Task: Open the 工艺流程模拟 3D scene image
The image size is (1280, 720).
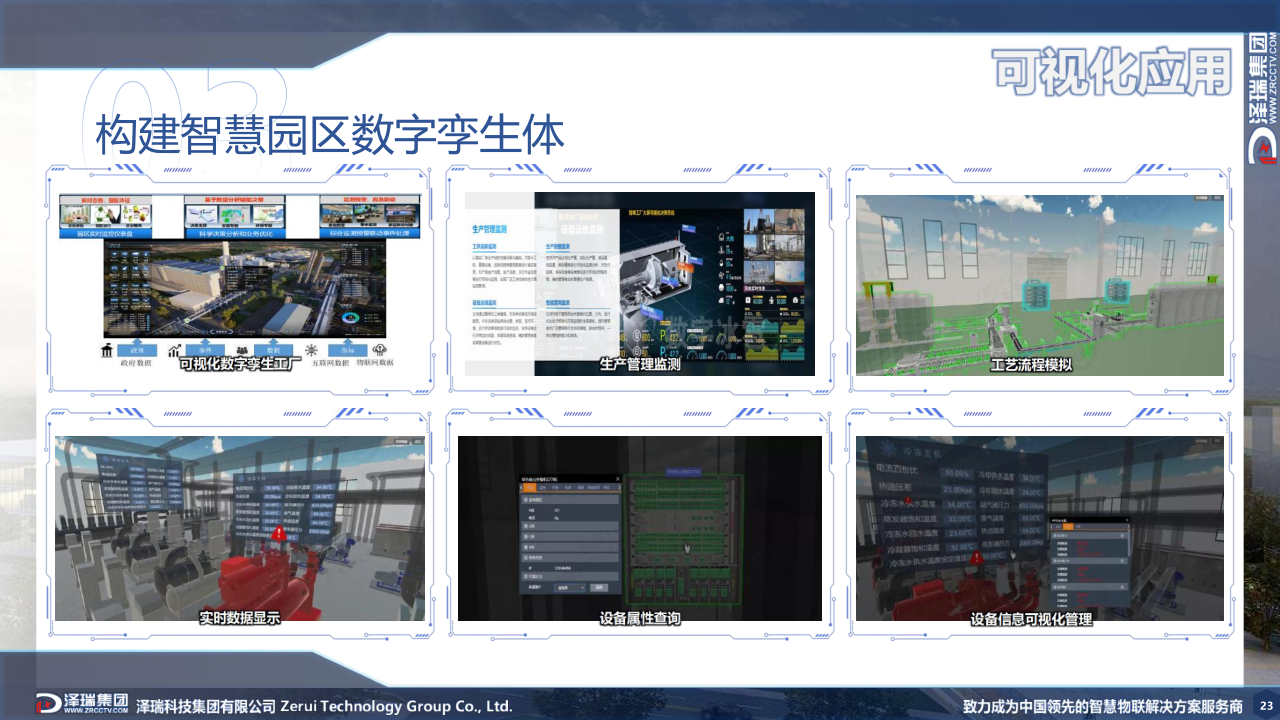Action: (x=1039, y=284)
